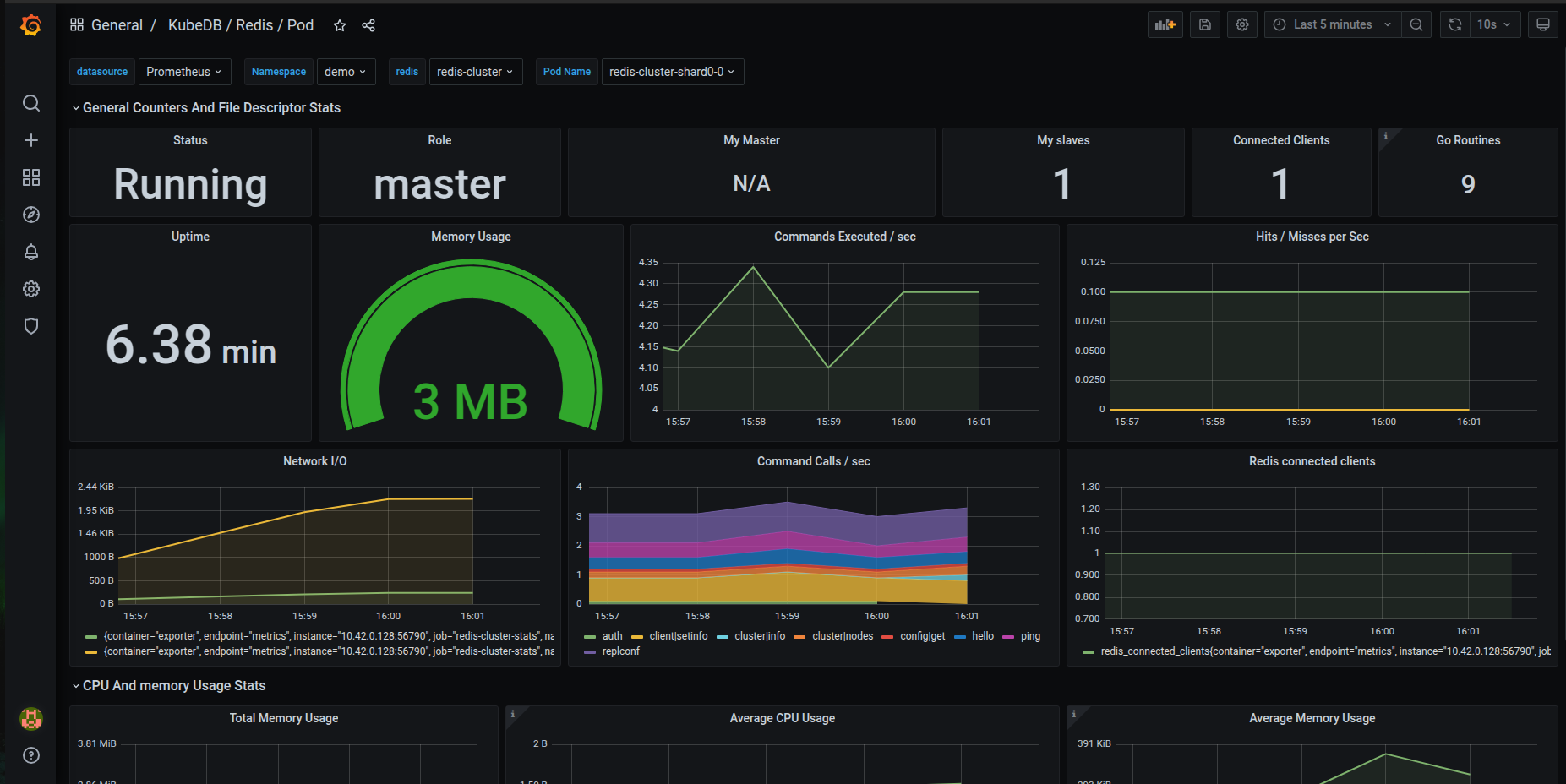This screenshot has height=784, width=1566.
Task: Open the redis-cluster dropdown
Action: tap(476, 72)
